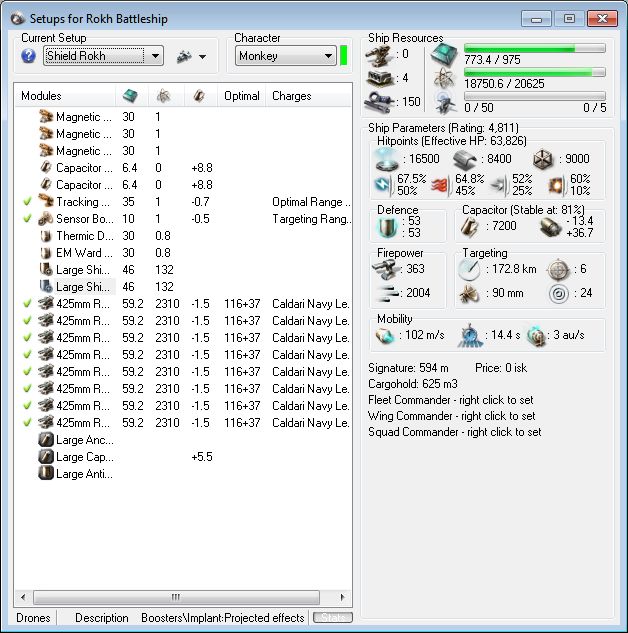Click the powergrid usage bar 773.4 / 975
Image resolution: width=628 pixels, height=633 pixels.
pyautogui.click(x=534, y=49)
